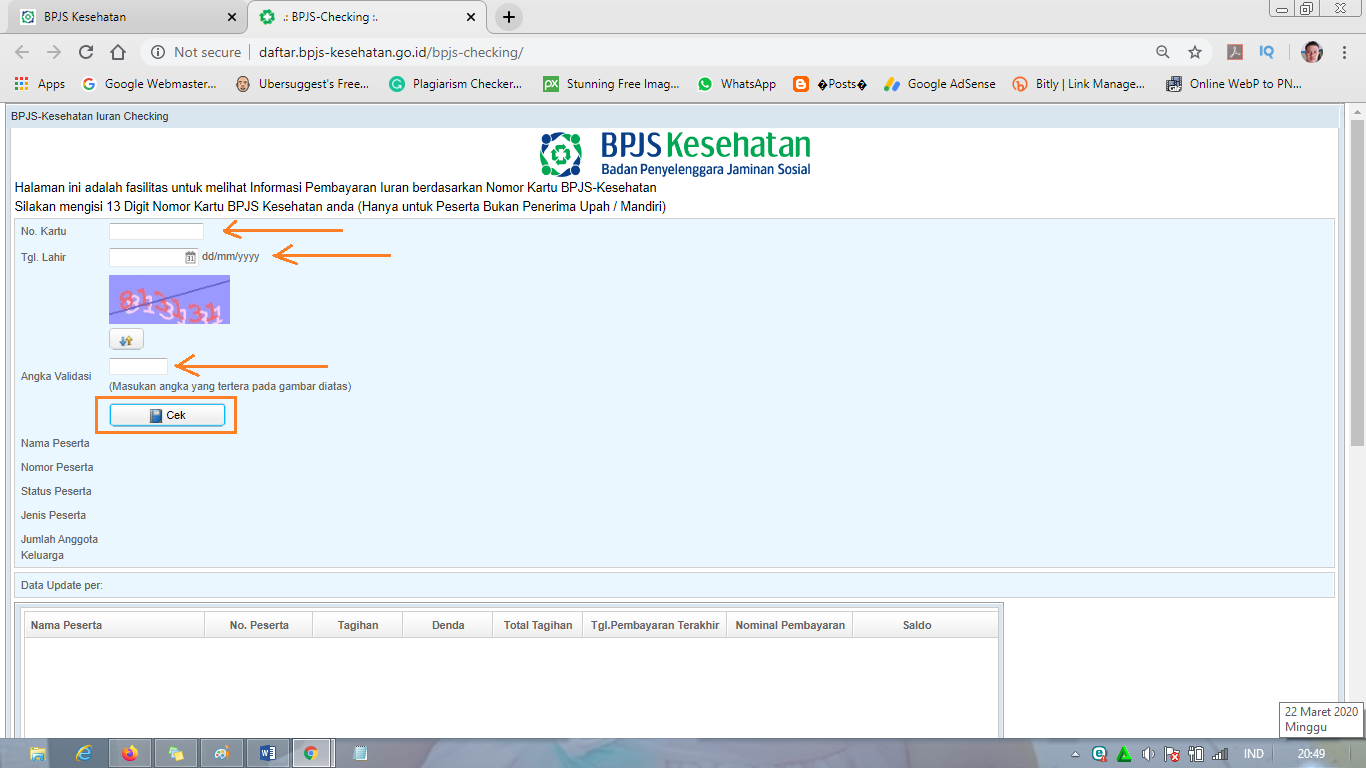This screenshot has width=1366, height=768.
Task: Bookmark this page with star icon
Action: (x=1194, y=52)
